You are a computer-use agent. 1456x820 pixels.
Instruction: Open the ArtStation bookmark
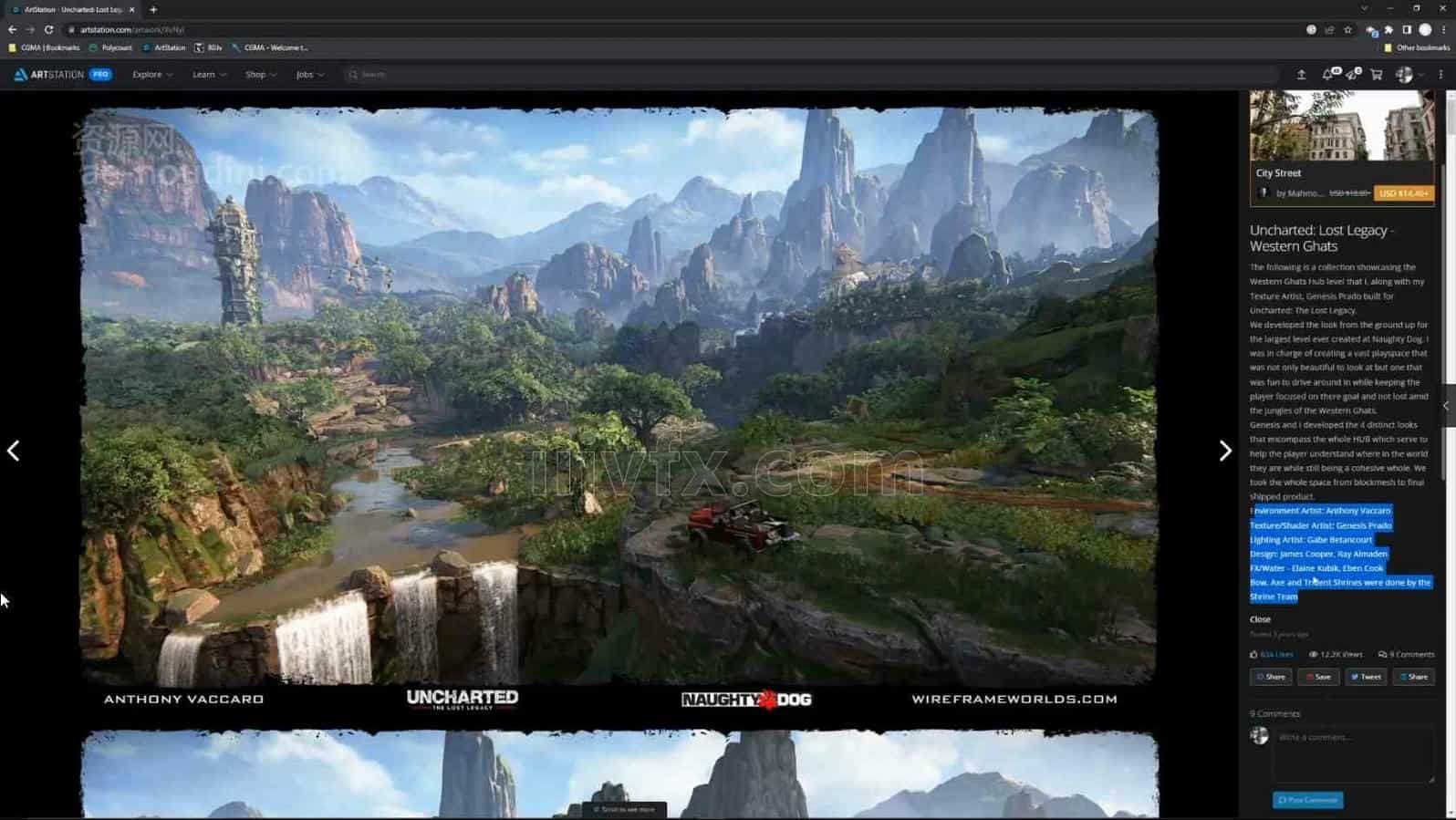pyautogui.click(x=164, y=47)
